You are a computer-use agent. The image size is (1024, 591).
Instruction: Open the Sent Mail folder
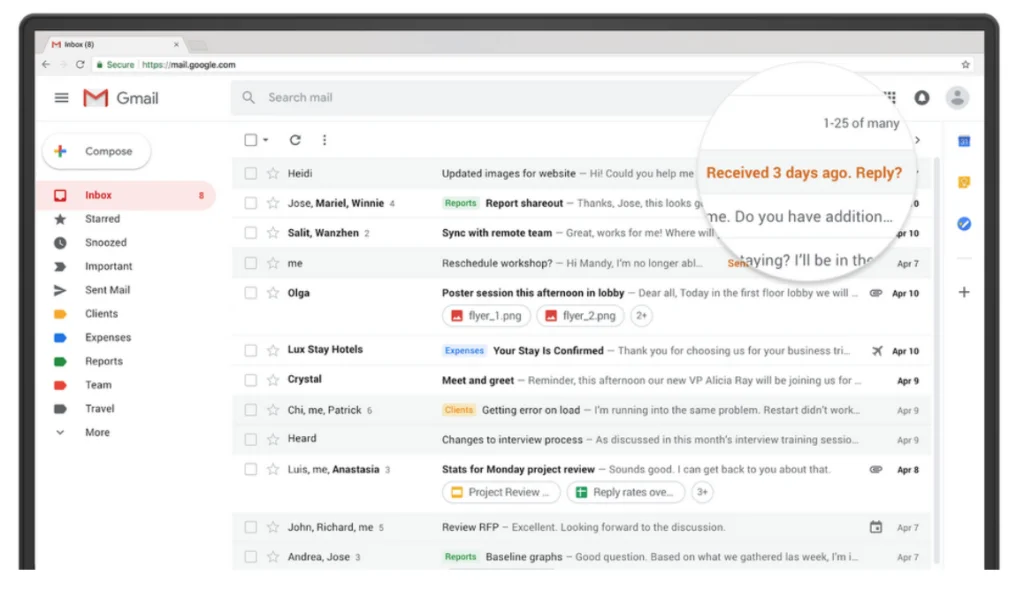(x=107, y=290)
